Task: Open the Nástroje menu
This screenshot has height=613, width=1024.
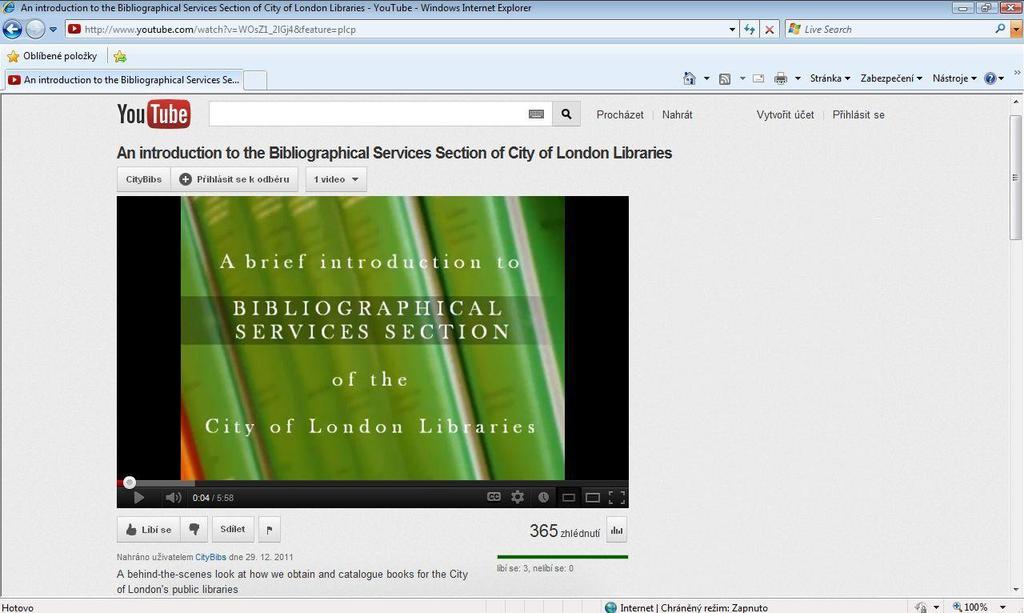Action: (954, 78)
